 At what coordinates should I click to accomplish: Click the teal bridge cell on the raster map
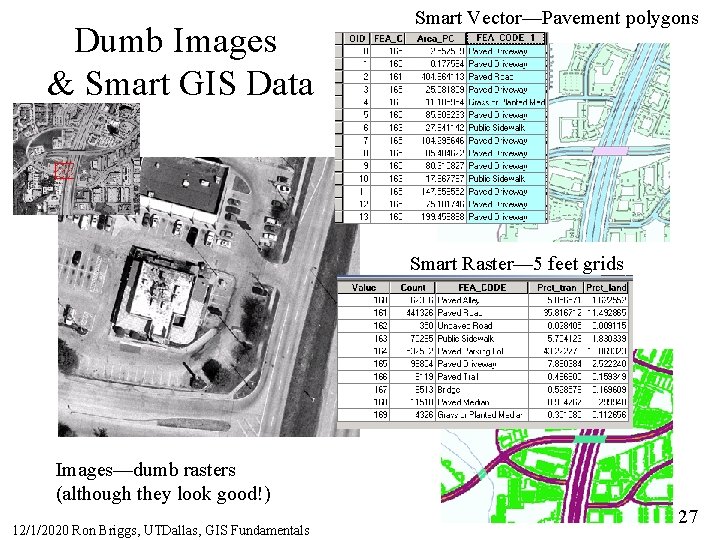click(590, 439)
